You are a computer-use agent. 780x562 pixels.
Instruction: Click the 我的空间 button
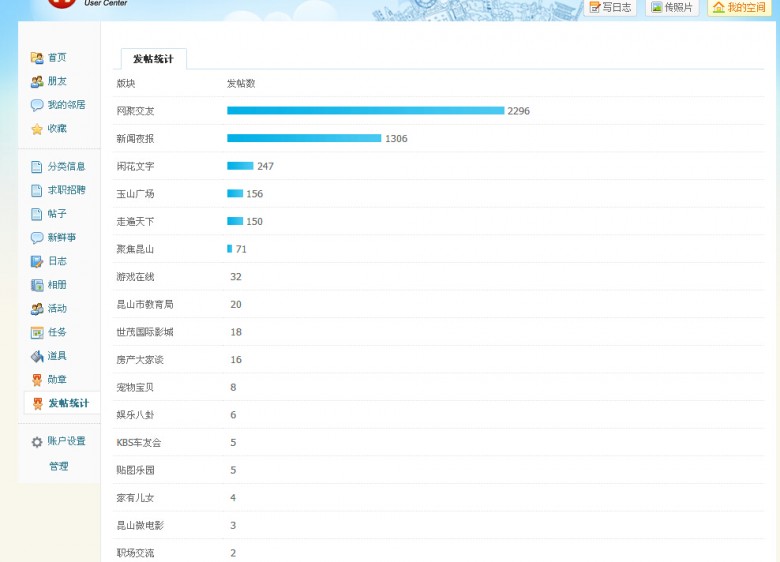click(x=739, y=7)
